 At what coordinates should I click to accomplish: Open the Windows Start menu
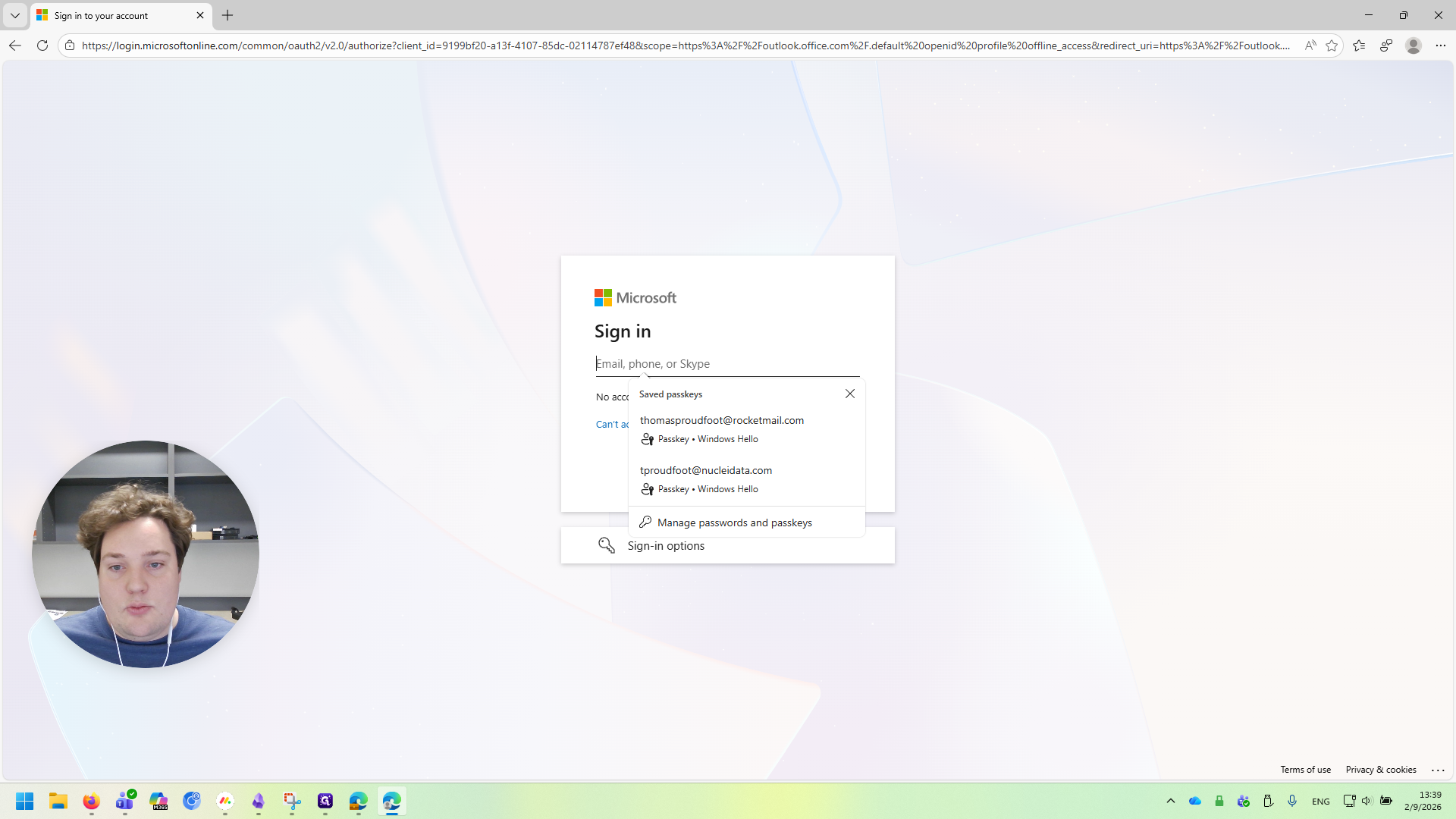pos(24,801)
